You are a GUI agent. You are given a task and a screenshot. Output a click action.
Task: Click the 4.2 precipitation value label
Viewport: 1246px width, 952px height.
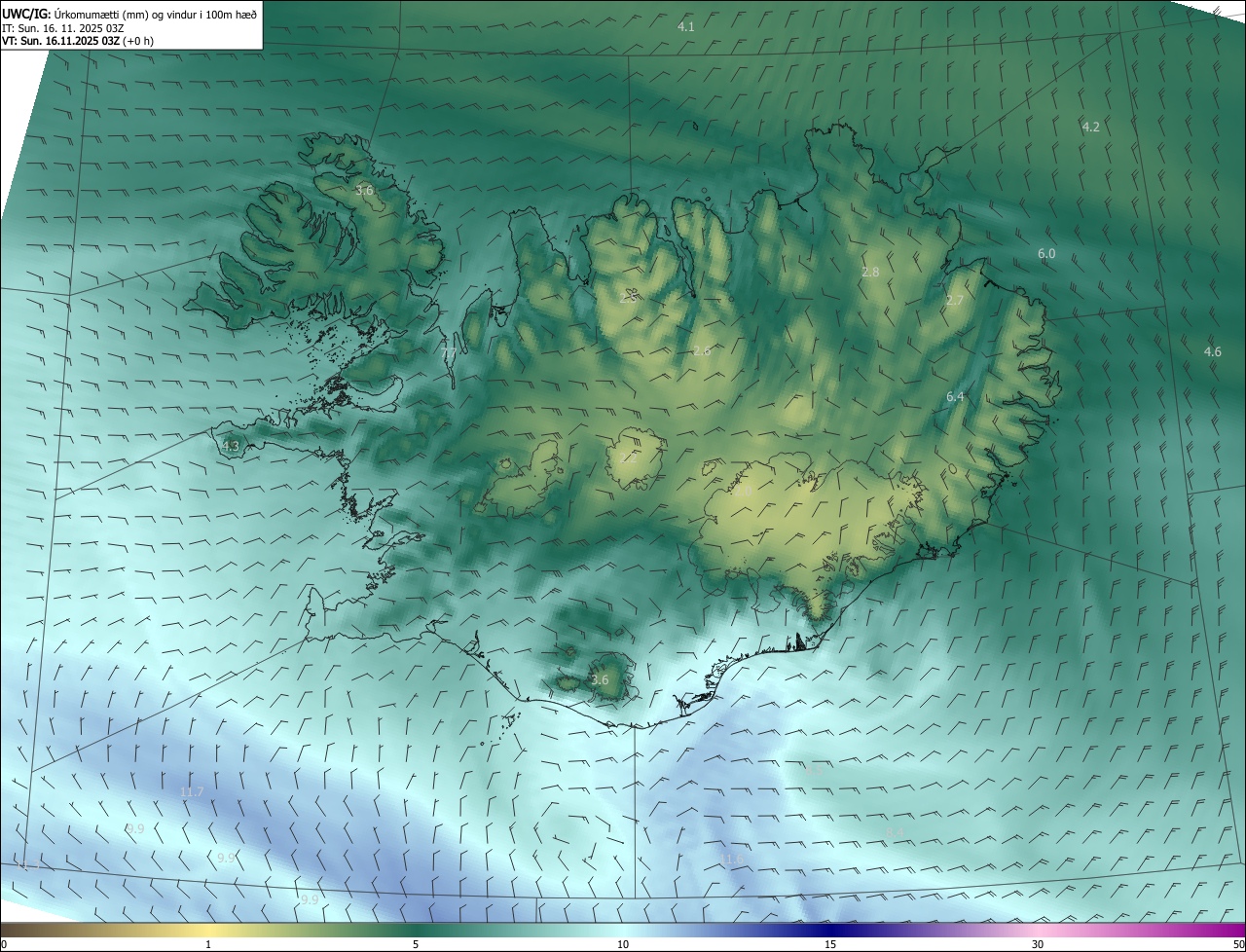click(1091, 127)
